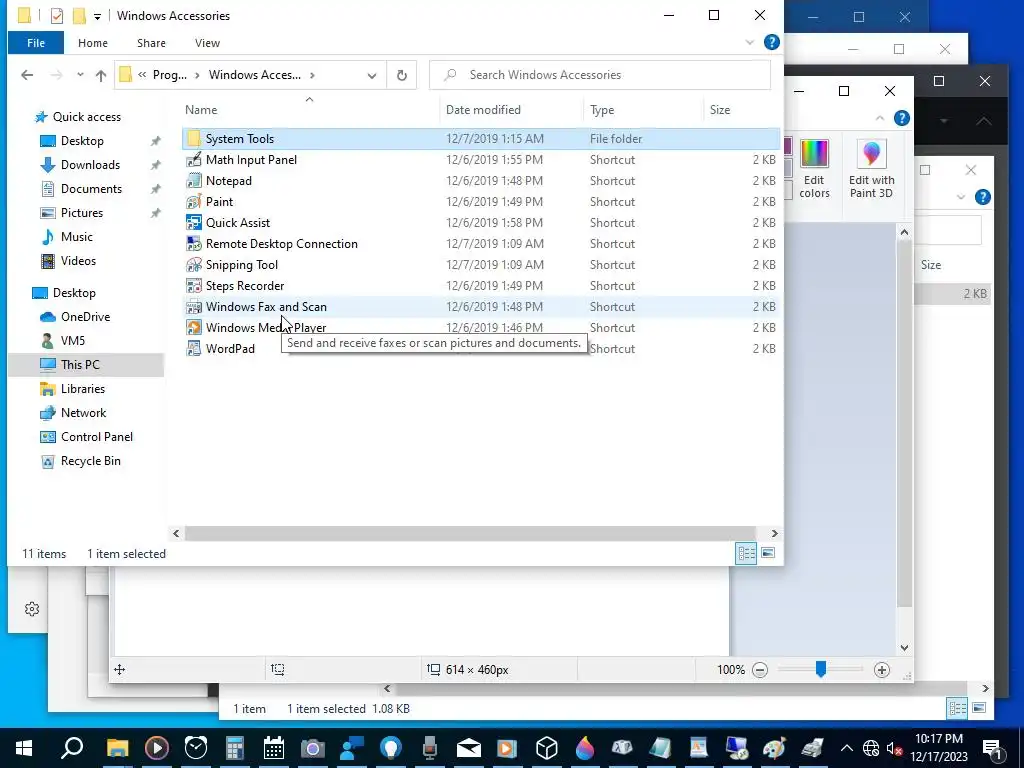Select the Math Input Panel shortcut icon
Viewport: 1024px width, 768px height.
[193, 159]
